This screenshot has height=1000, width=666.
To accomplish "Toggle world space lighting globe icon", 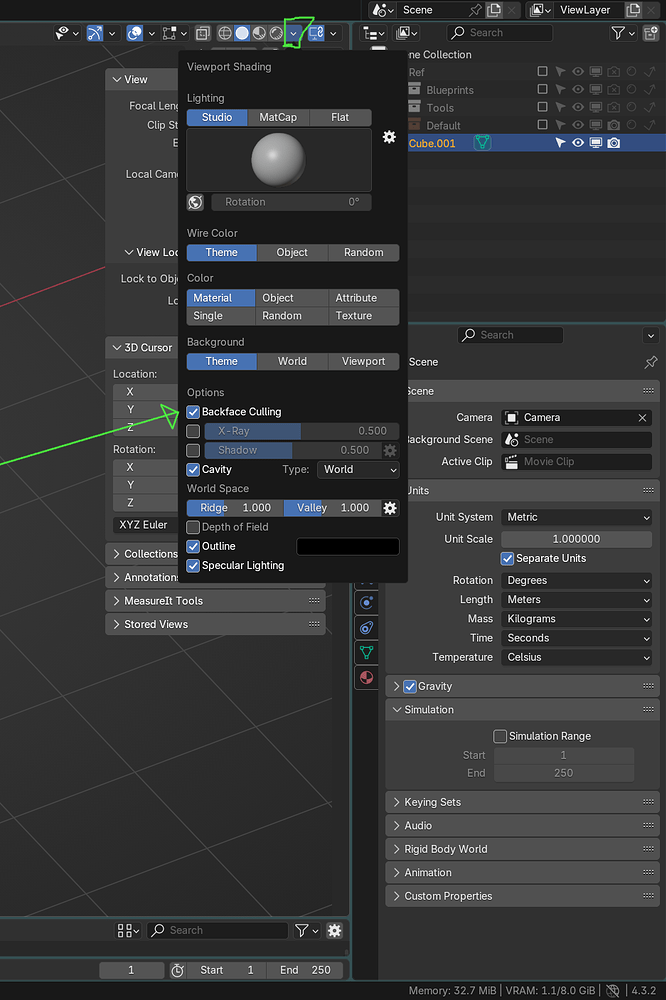I will click(195, 202).
